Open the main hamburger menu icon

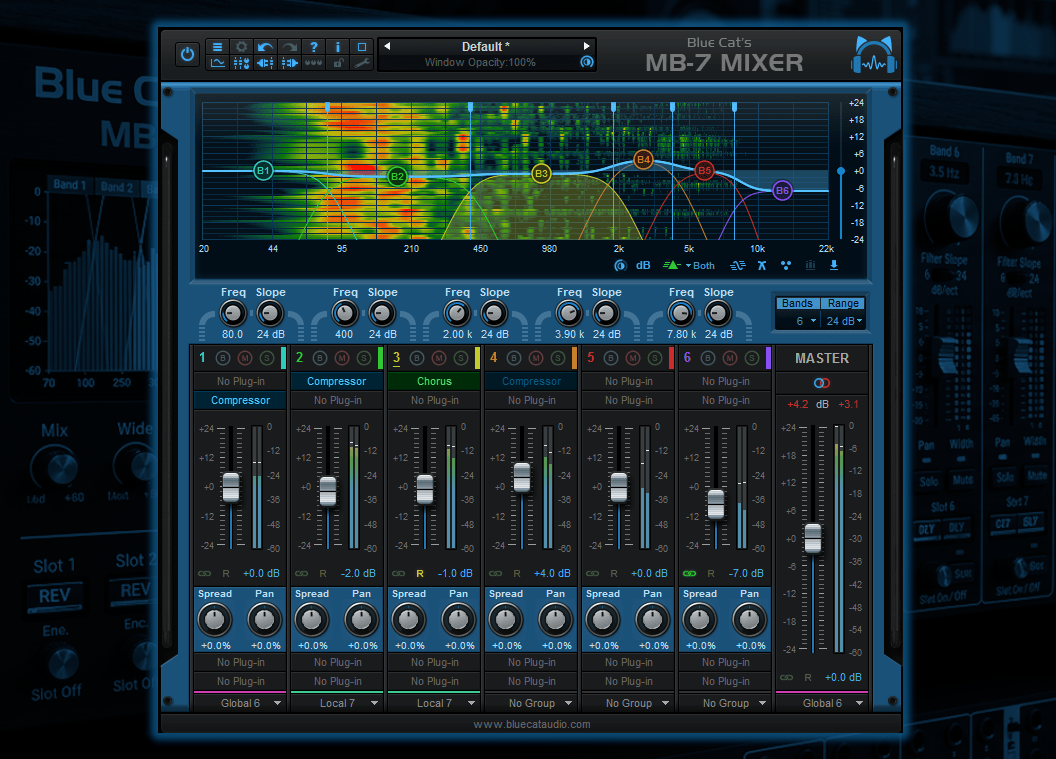click(217, 46)
